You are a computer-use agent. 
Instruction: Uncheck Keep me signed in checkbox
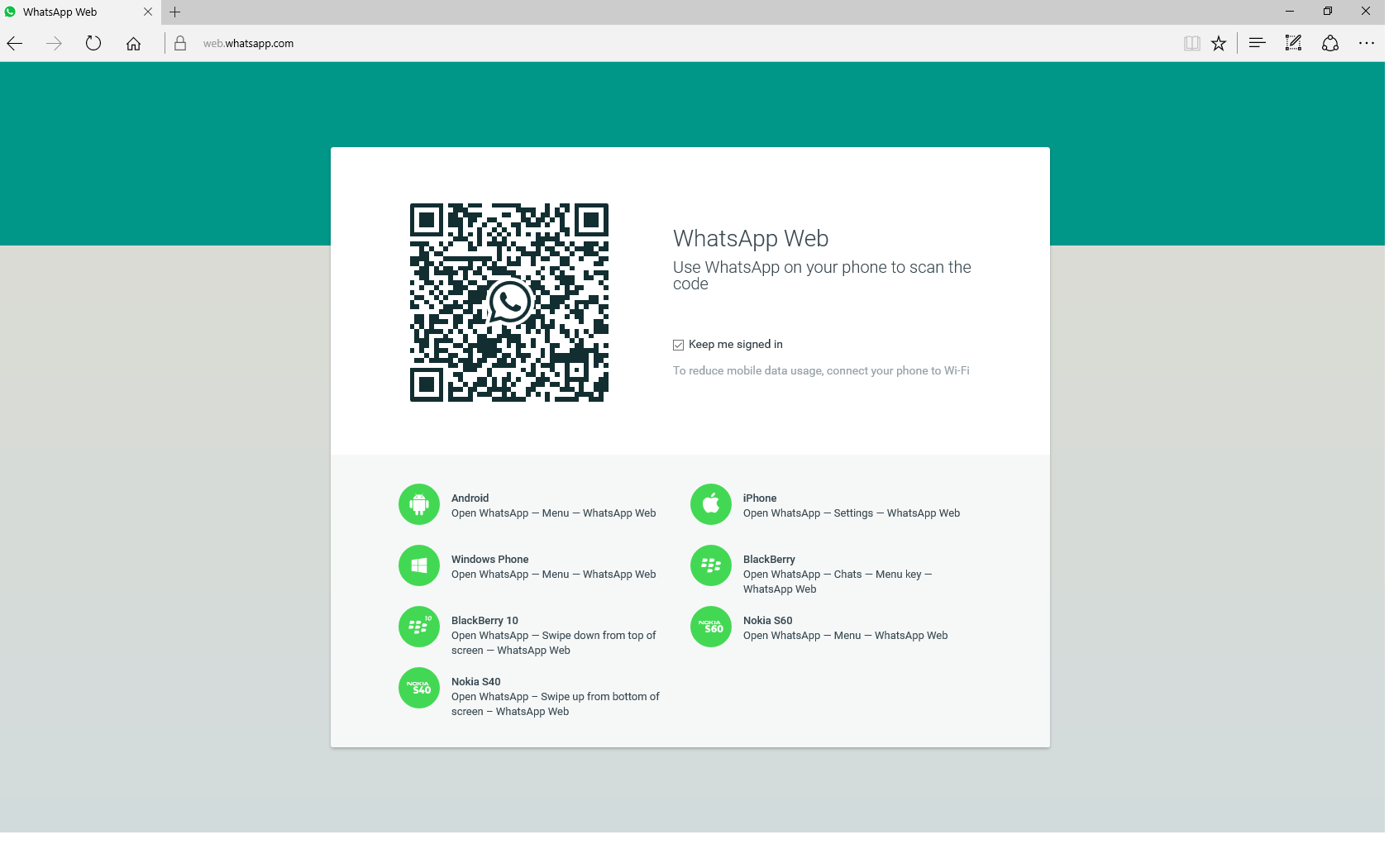click(678, 345)
